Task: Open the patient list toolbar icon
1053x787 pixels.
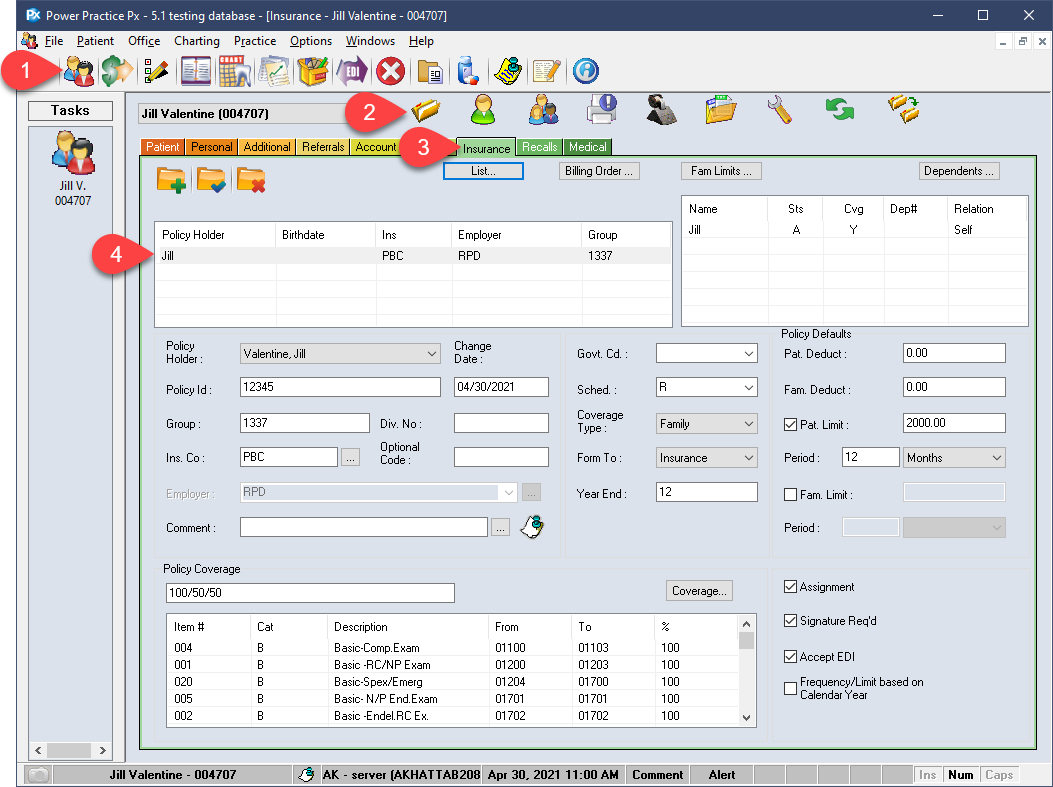Action: [x=79, y=71]
